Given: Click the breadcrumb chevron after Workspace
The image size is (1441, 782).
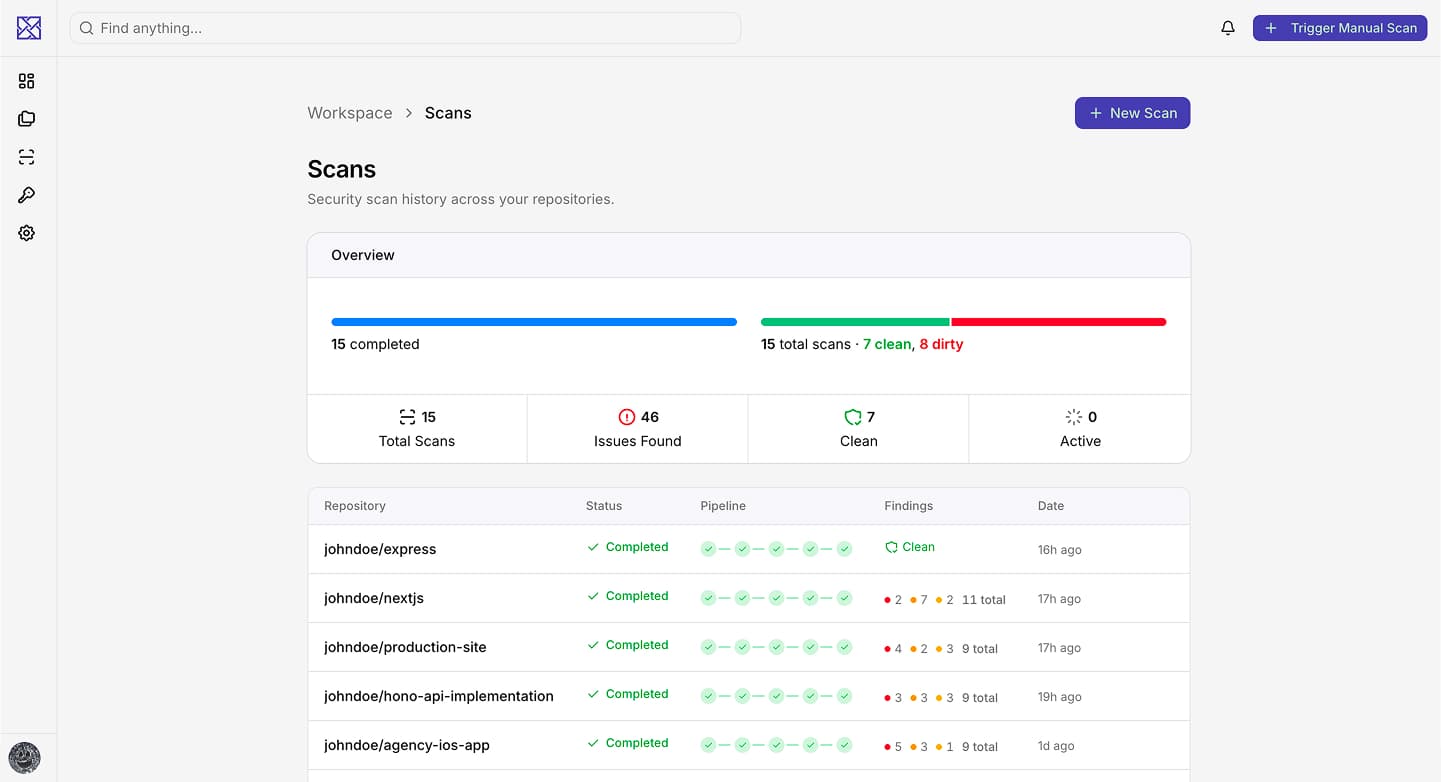Looking at the screenshot, I should coord(408,113).
